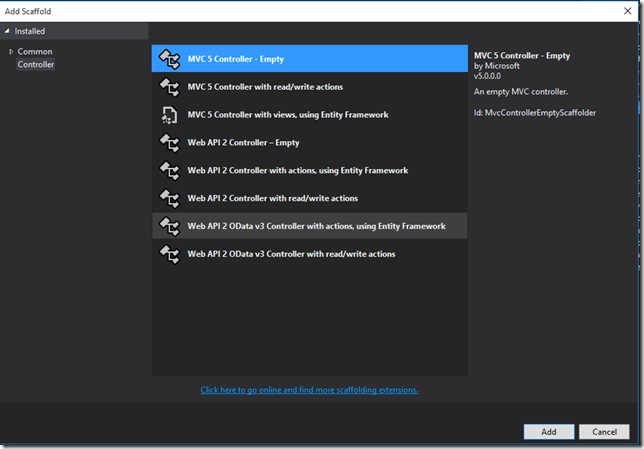Expand the Common tree node arrow
Image resolution: width=644 pixels, height=449 pixels.
(x=11, y=52)
